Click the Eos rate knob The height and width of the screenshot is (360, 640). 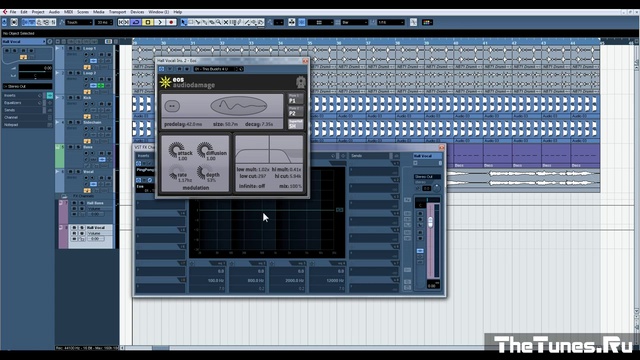pyautogui.click(x=176, y=172)
